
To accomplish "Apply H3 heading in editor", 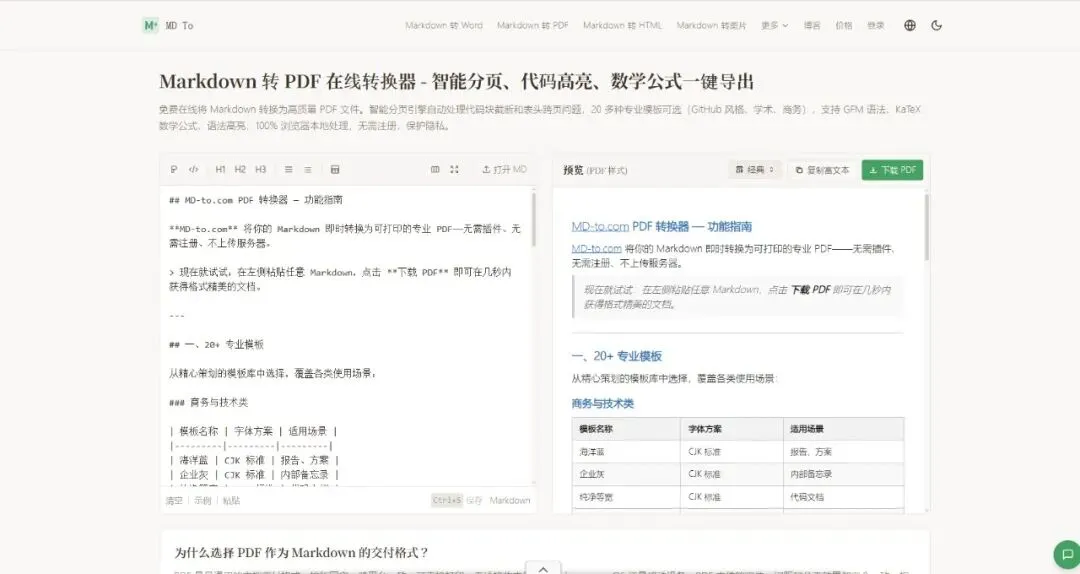I will click(x=260, y=170).
